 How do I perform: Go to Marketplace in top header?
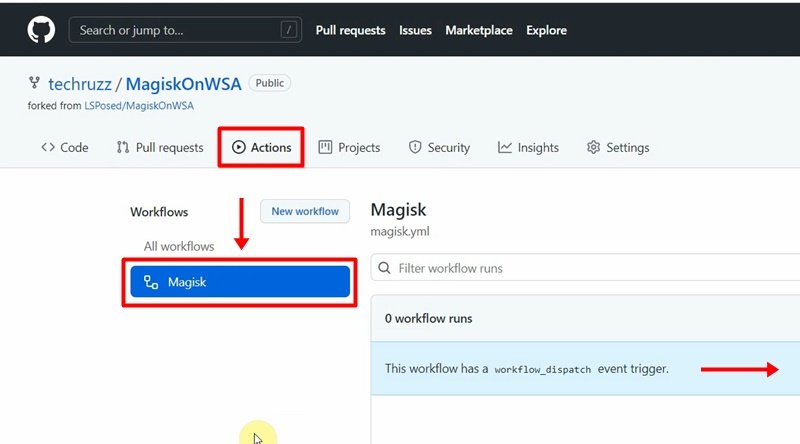[x=479, y=30]
